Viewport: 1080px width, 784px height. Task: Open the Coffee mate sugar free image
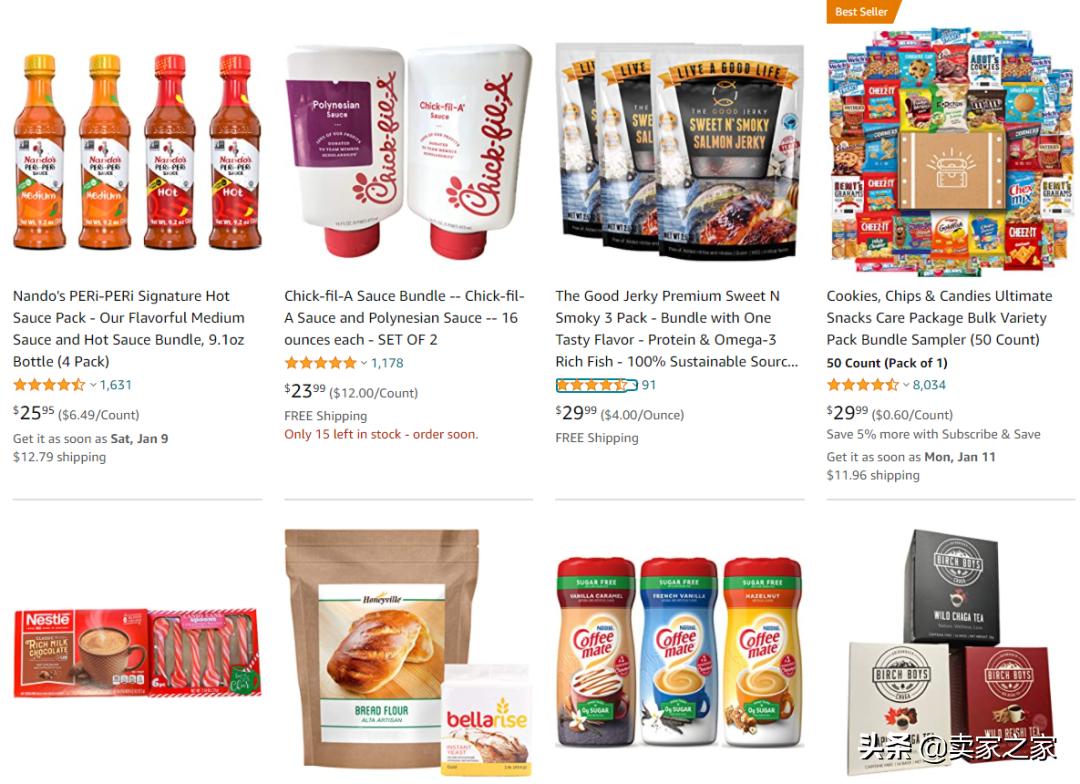(x=679, y=652)
